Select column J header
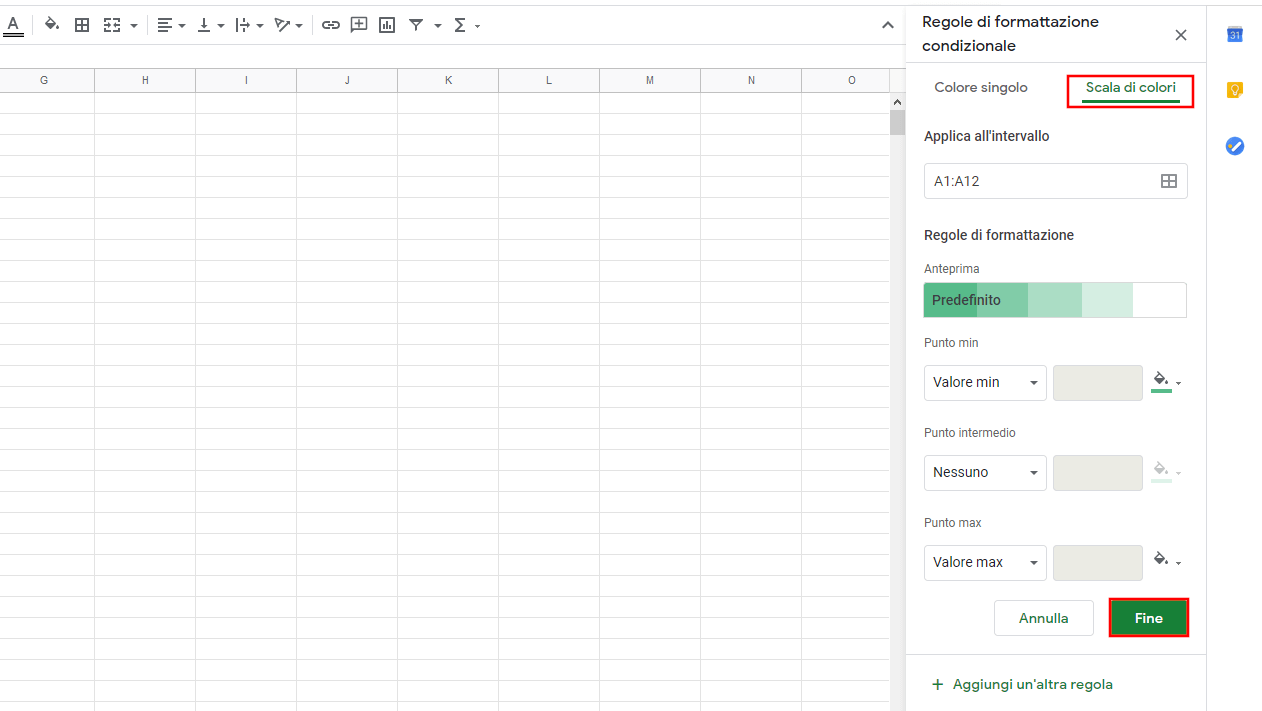The height and width of the screenshot is (711, 1262). tap(347, 80)
